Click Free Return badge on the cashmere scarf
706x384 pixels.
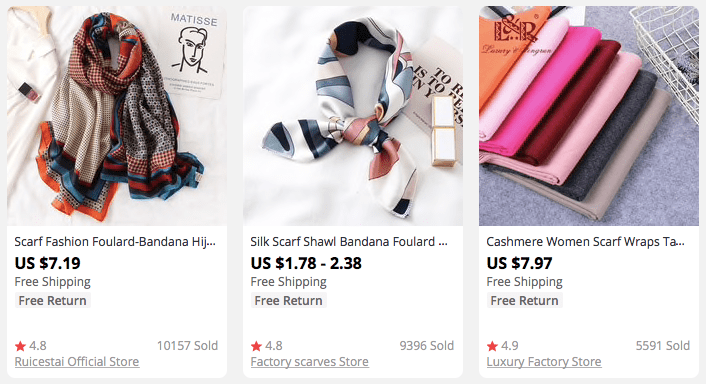tap(525, 300)
